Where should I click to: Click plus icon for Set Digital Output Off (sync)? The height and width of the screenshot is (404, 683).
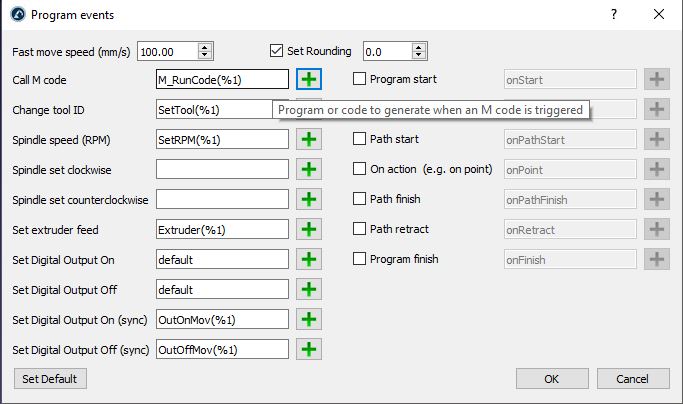click(x=310, y=349)
